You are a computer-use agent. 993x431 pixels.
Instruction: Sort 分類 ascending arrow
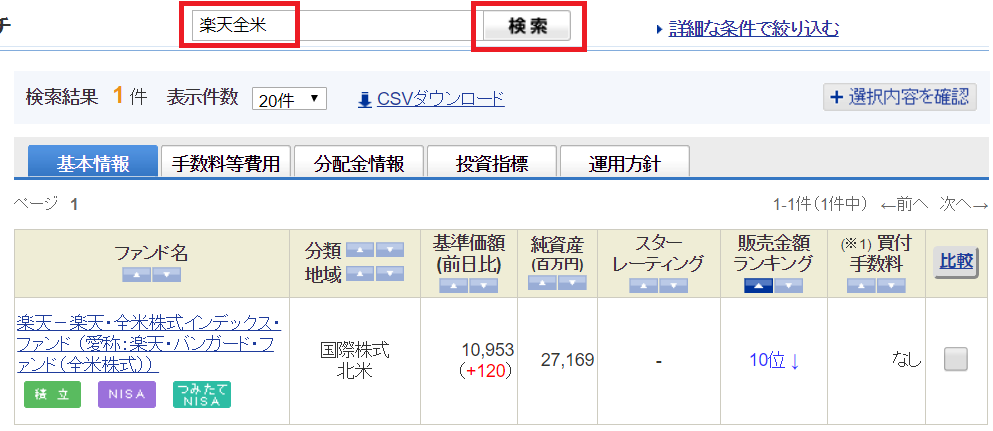(x=360, y=250)
